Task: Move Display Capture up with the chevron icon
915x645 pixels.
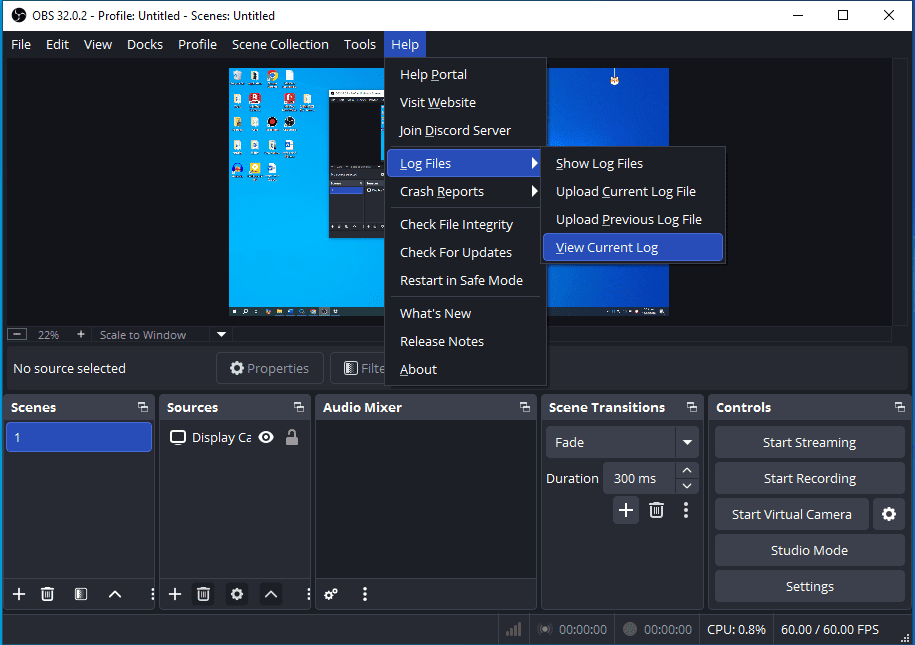Action: coord(270,594)
